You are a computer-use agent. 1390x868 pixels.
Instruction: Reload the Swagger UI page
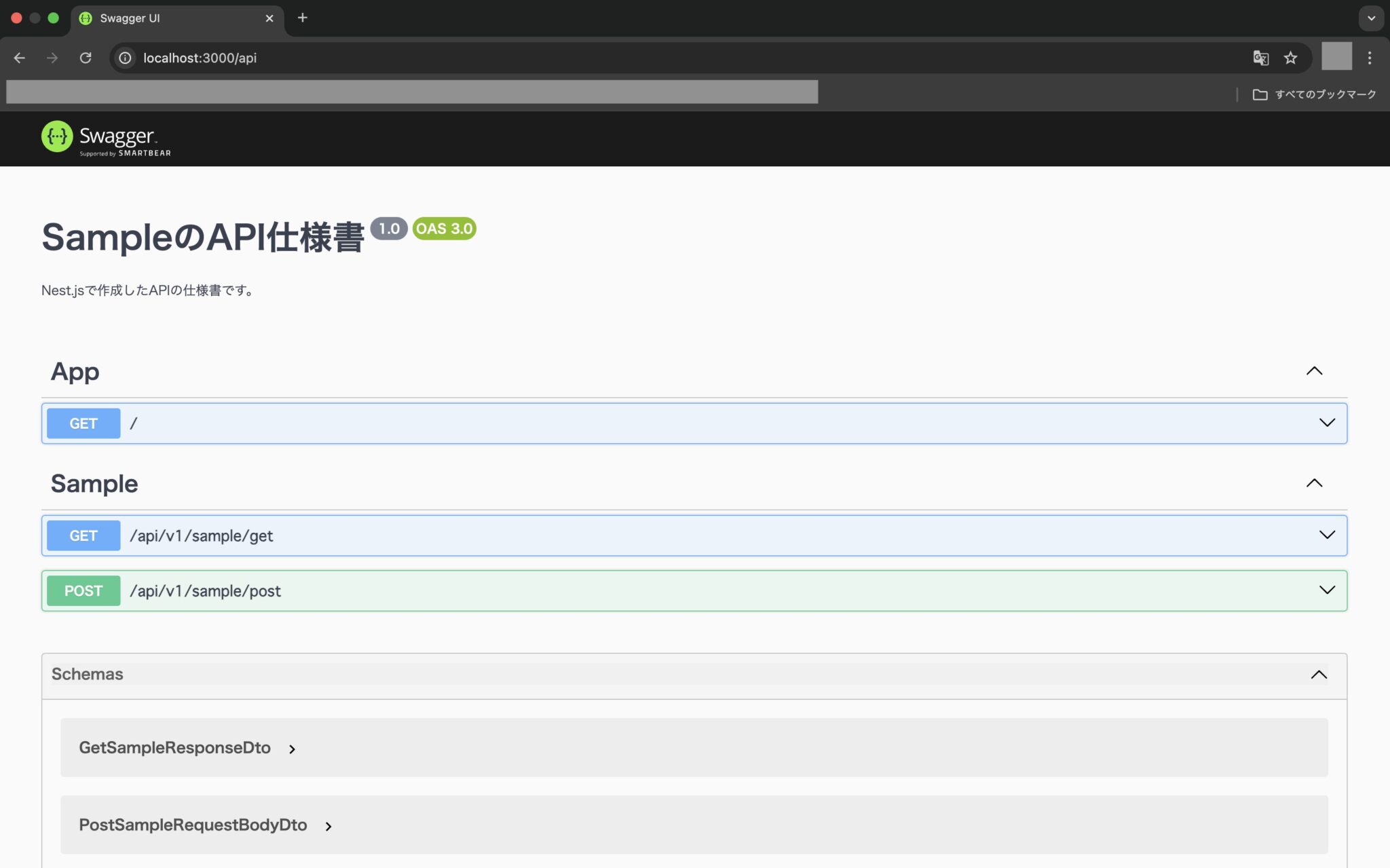86,58
